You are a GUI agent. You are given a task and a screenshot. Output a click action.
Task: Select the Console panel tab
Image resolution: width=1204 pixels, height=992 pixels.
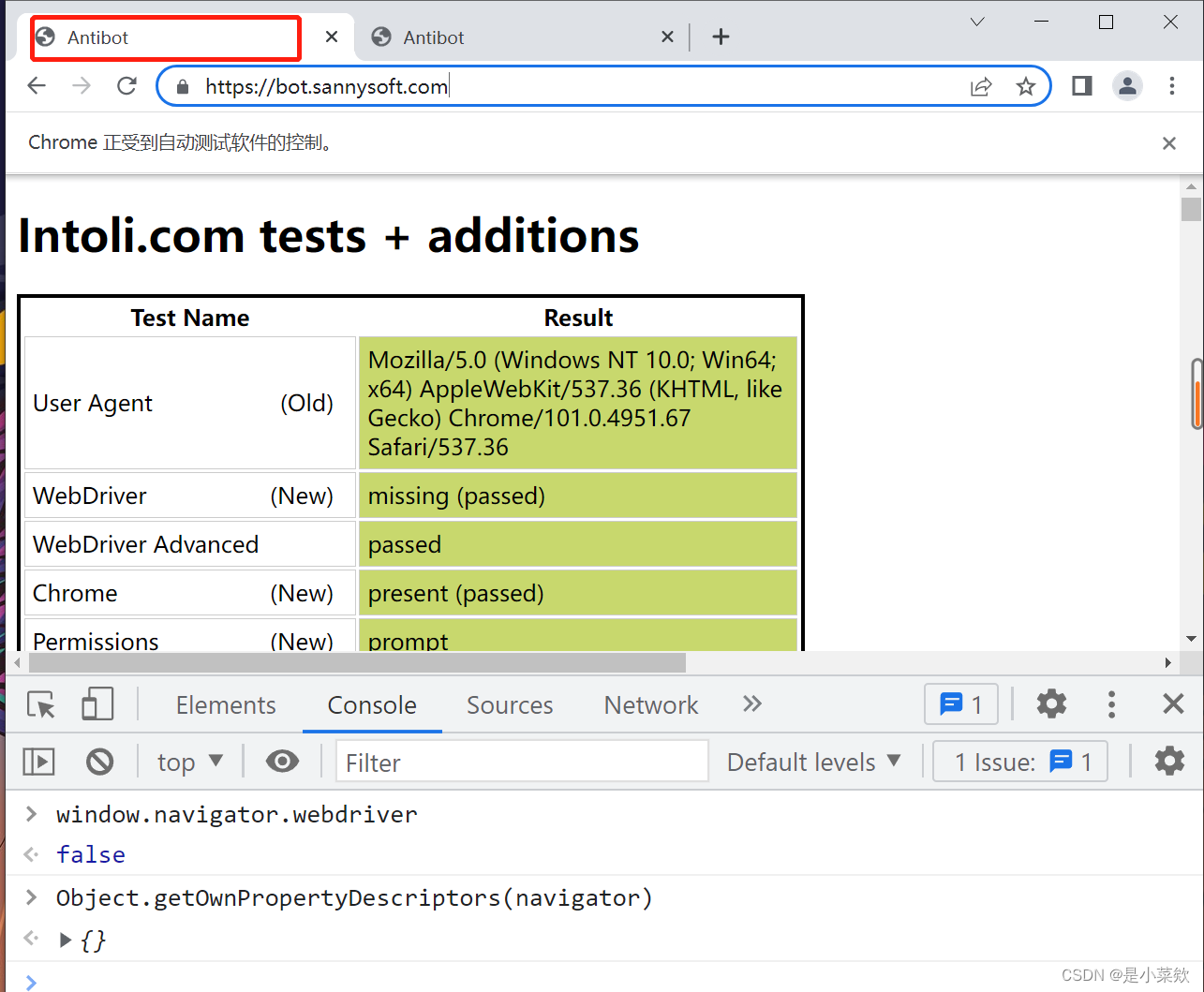pyautogui.click(x=372, y=705)
